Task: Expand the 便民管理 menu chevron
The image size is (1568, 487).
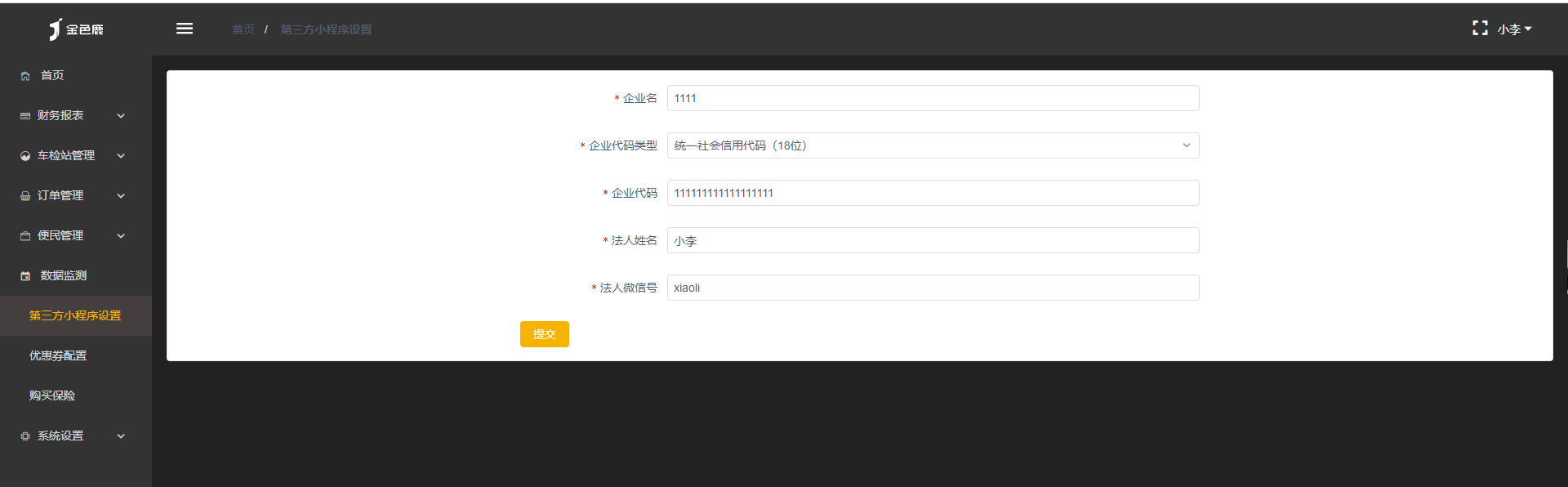Action: point(121,236)
